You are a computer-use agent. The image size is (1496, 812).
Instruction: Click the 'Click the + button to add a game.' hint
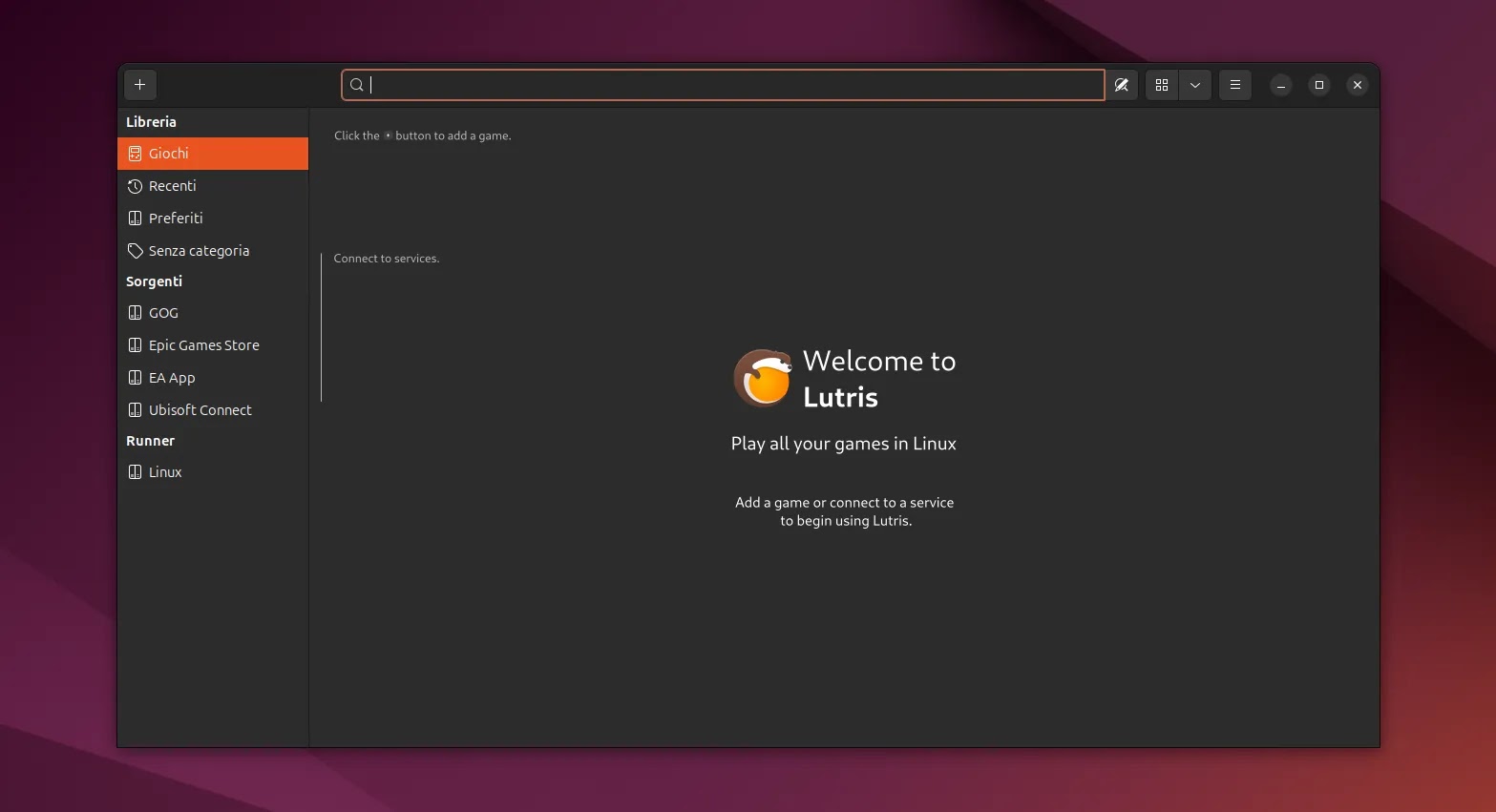tap(423, 135)
